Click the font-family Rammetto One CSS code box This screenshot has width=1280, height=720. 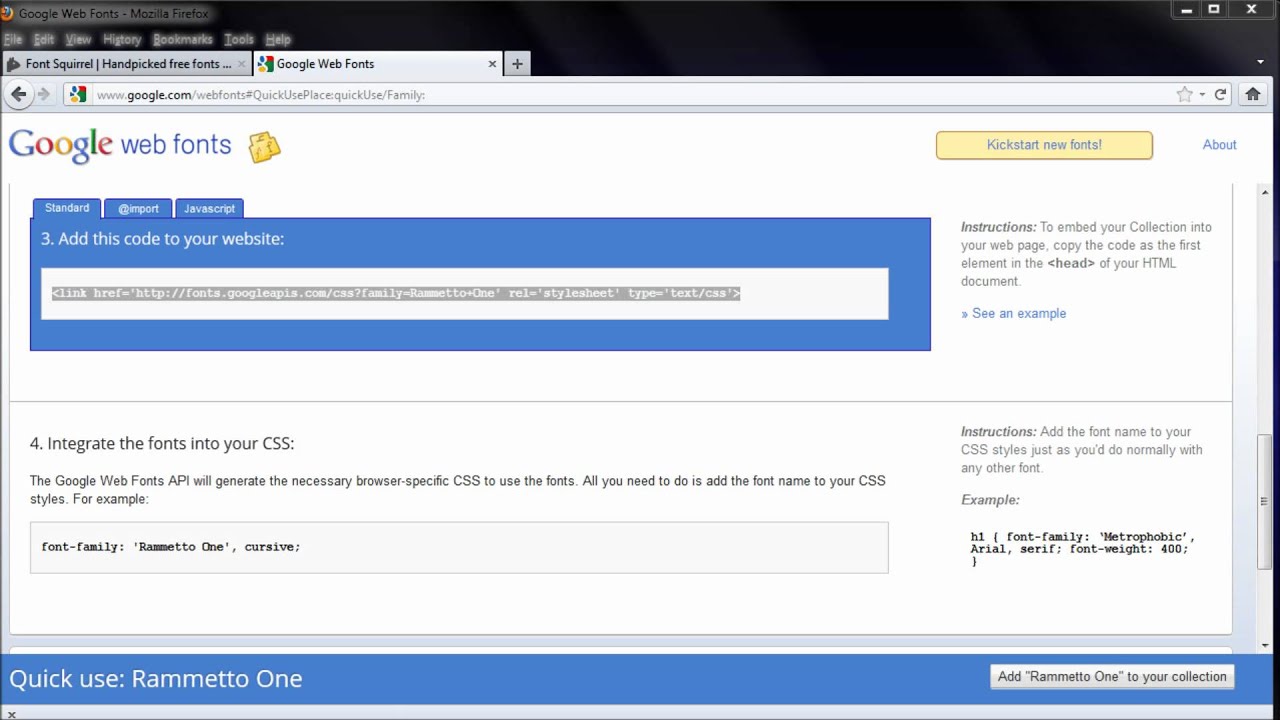[x=459, y=547]
